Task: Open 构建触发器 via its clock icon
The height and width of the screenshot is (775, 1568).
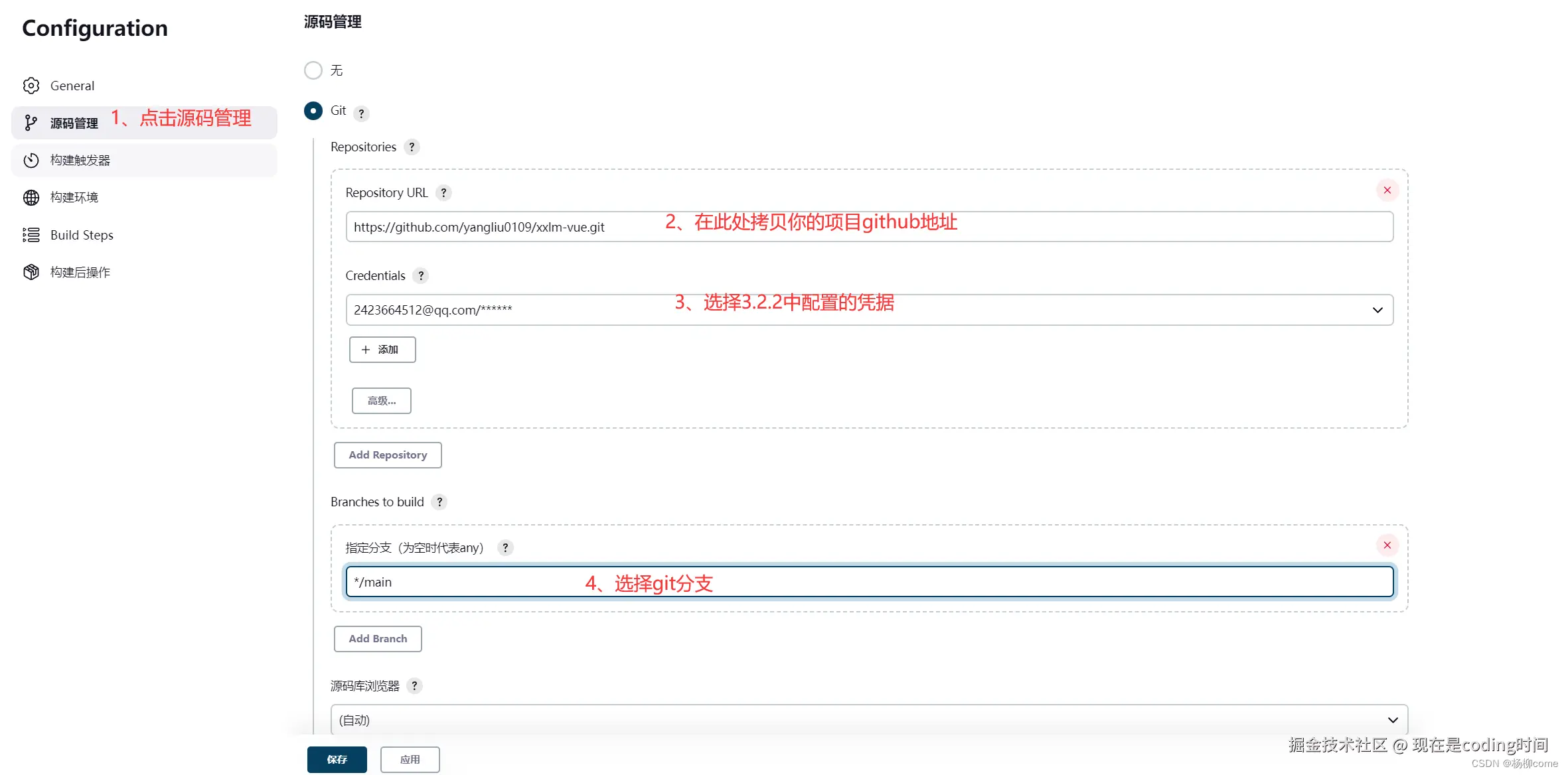Action: click(31, 160)
